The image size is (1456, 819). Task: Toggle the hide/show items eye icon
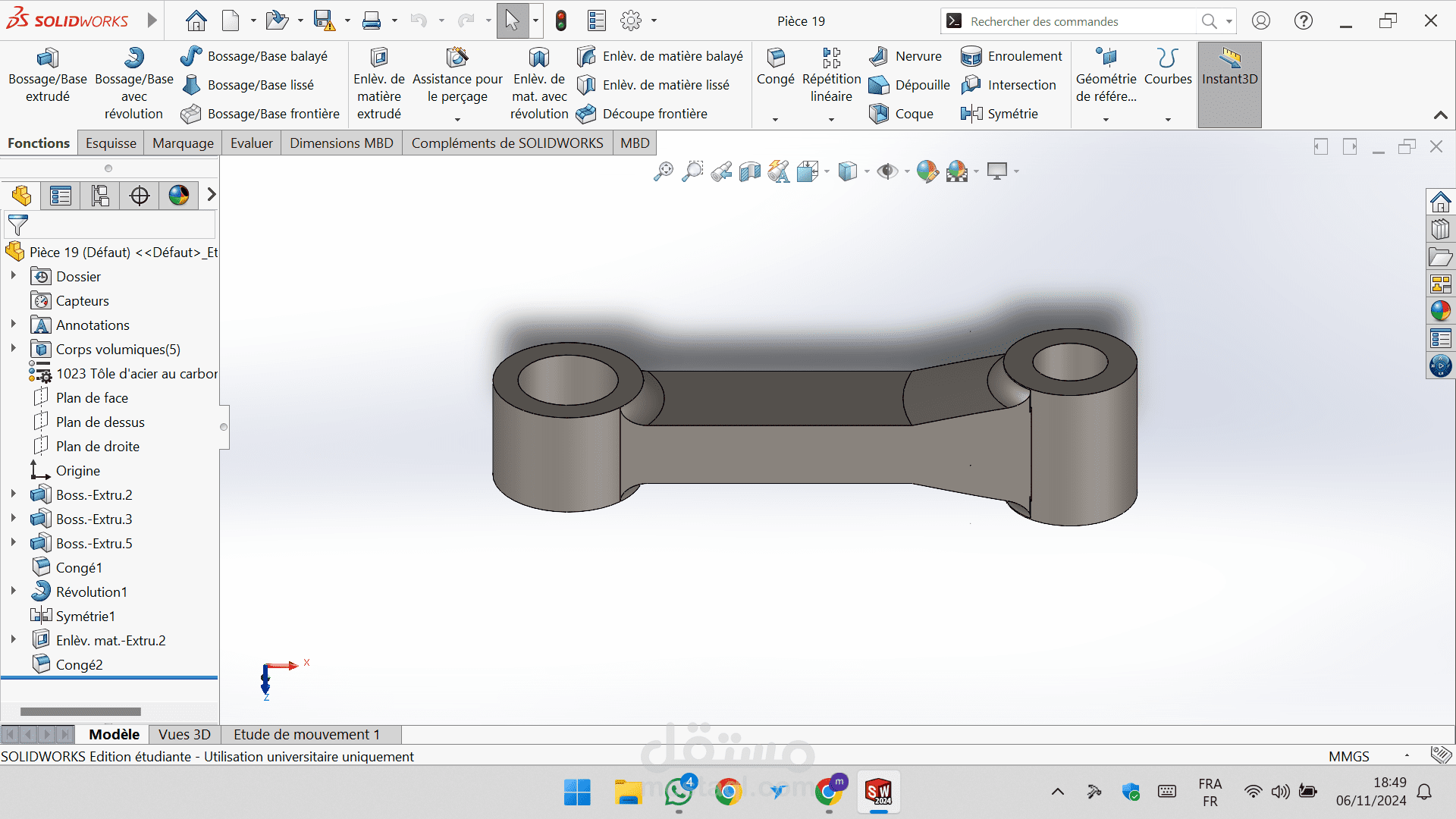tap(886, 172)
